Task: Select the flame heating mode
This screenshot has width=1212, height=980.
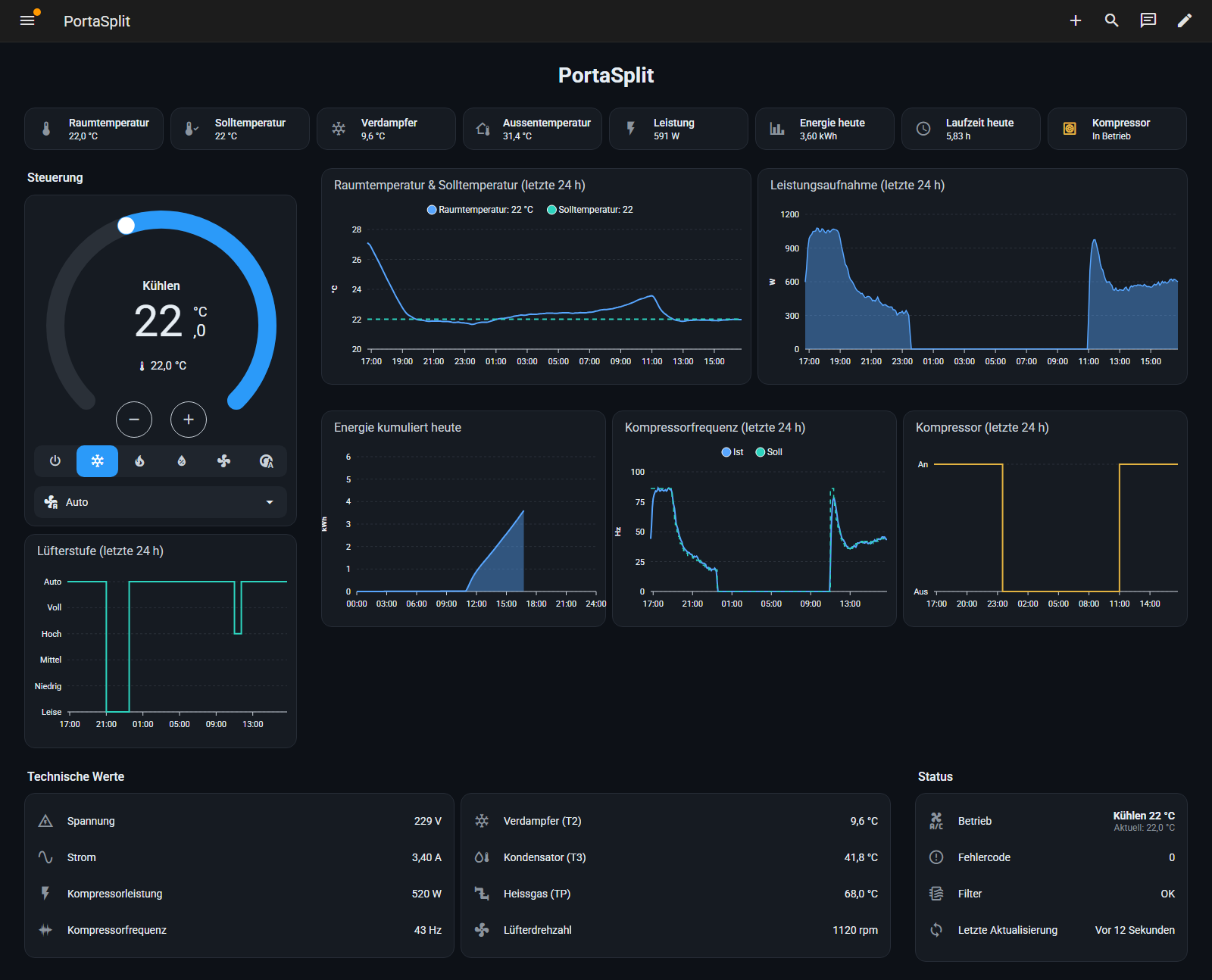Action: (x=139, y=461)
